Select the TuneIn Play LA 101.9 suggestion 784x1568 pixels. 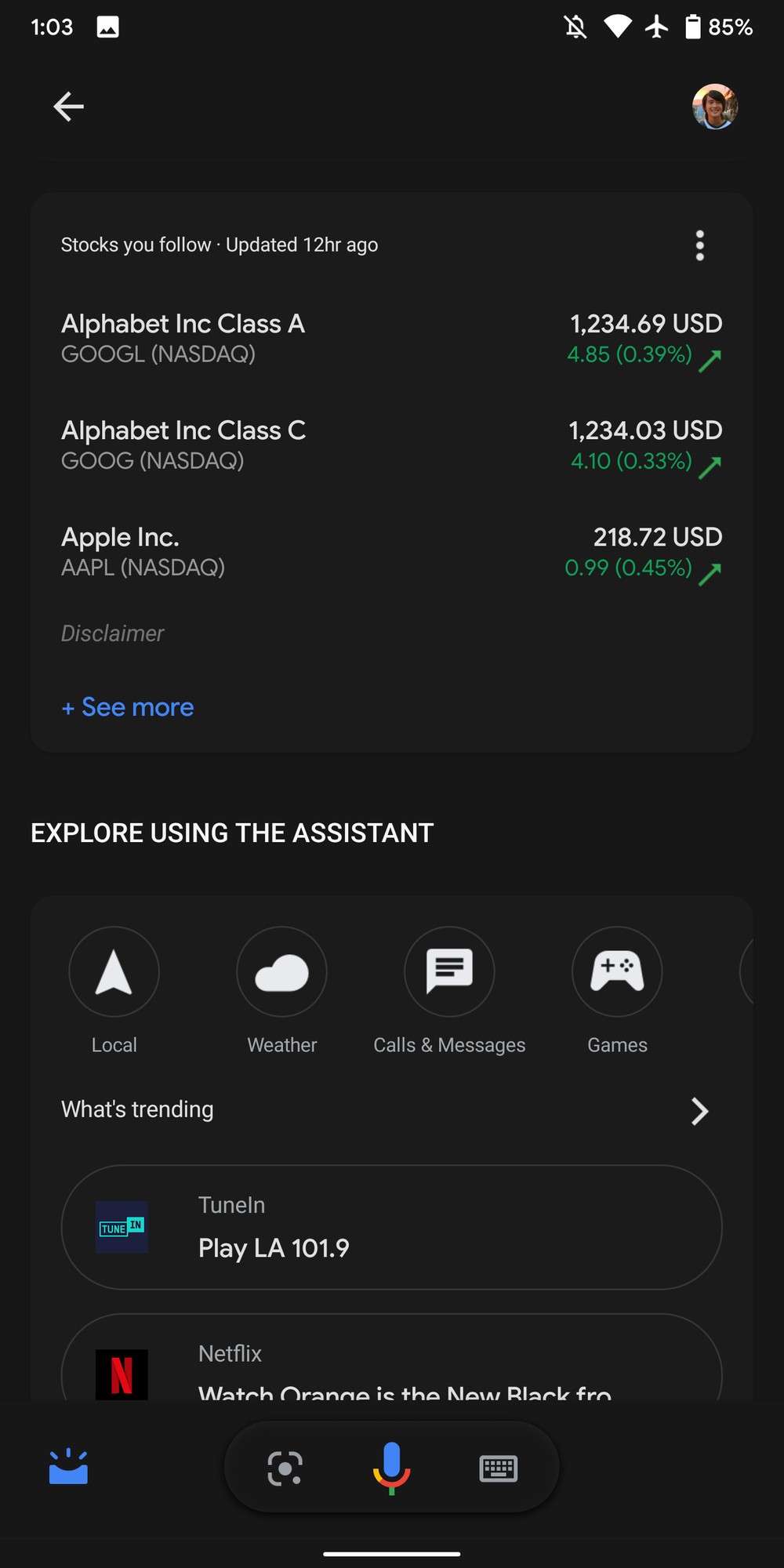pyautogui.click(x=391, y=1227)
